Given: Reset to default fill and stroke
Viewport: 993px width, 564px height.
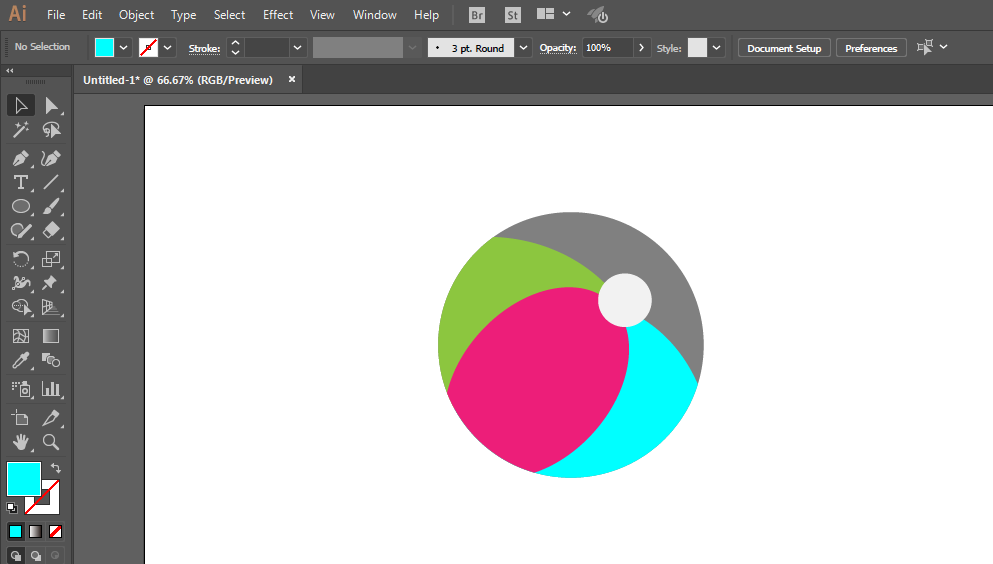Looking at the screenshot, I should 11,508.
